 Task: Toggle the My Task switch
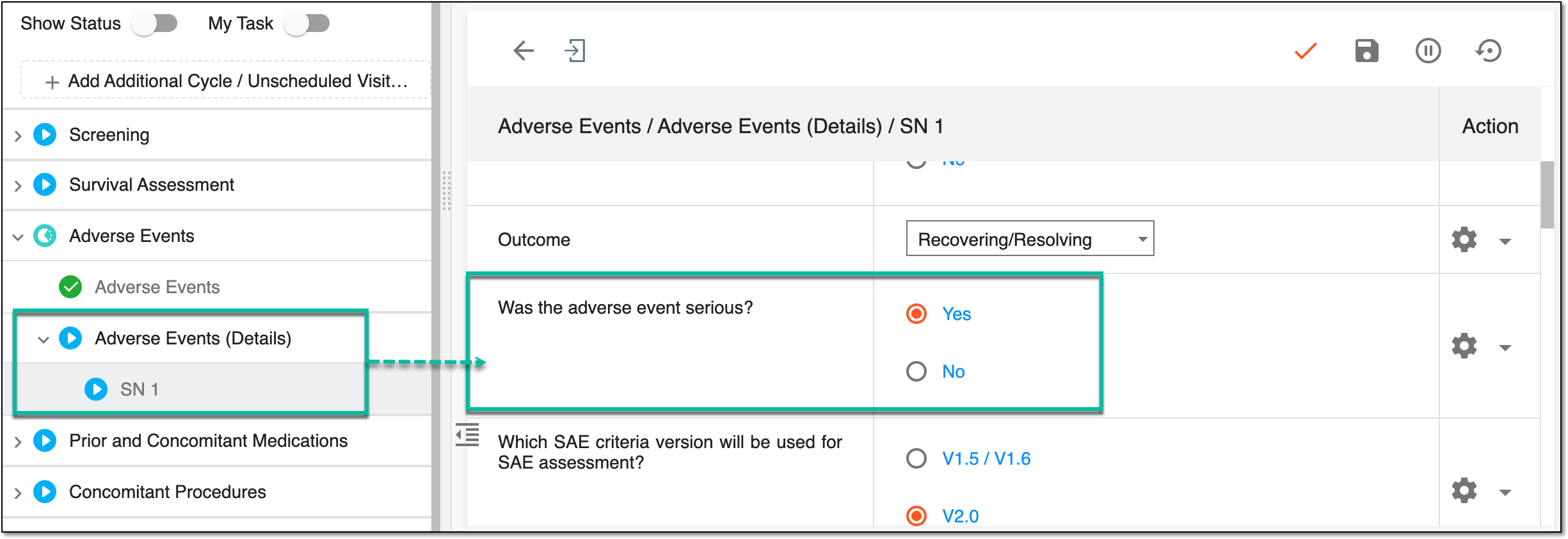[307, 24]
